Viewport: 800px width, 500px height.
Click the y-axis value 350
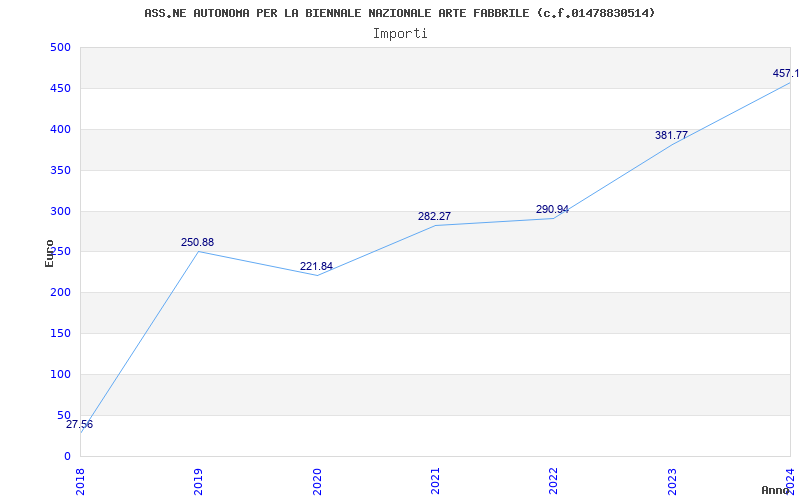(60, 170)
